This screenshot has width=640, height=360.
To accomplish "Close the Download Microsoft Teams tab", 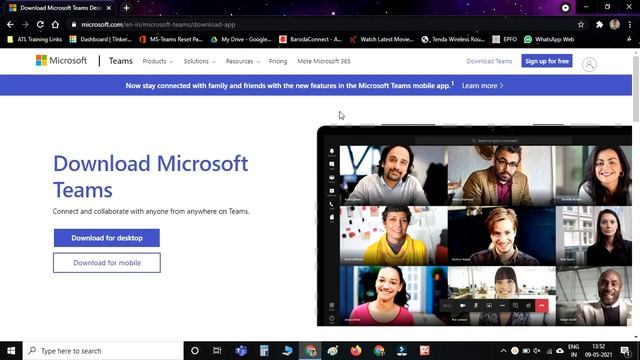I will (x=109, y=8).
